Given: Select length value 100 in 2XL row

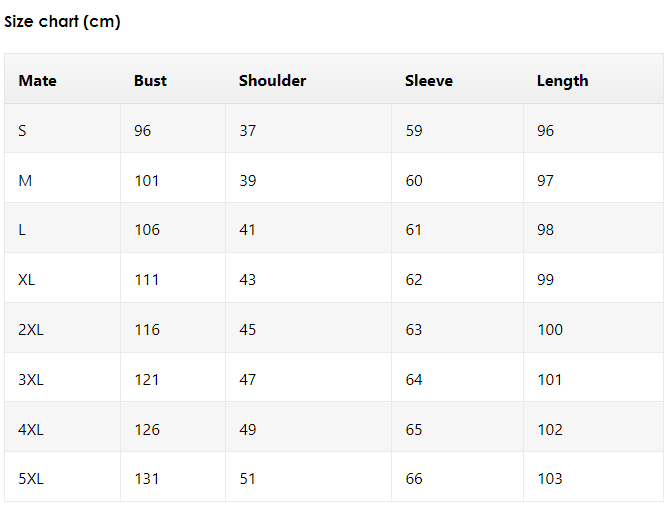Looking at the screenshot, I should click(x=549, y=330).
